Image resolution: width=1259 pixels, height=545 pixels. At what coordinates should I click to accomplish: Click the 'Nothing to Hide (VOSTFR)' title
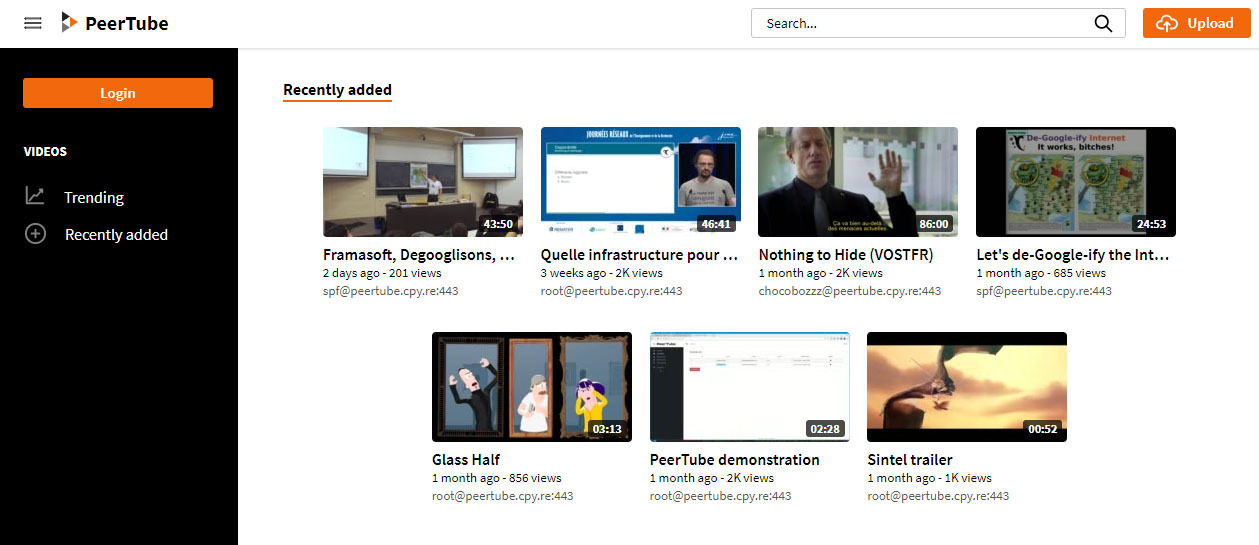tap(846, 255)
